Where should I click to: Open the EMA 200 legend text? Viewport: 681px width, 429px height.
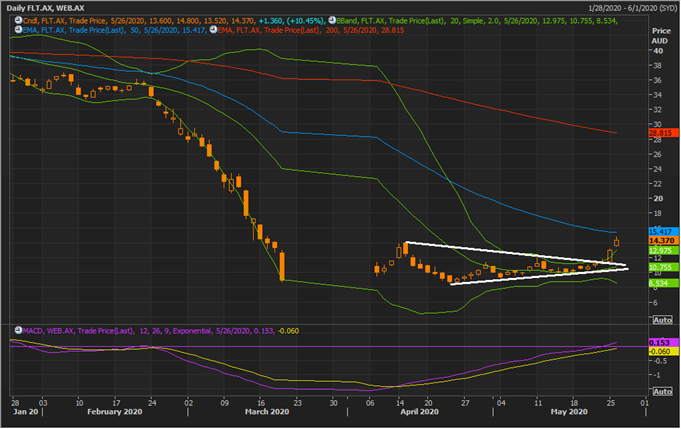311,30
